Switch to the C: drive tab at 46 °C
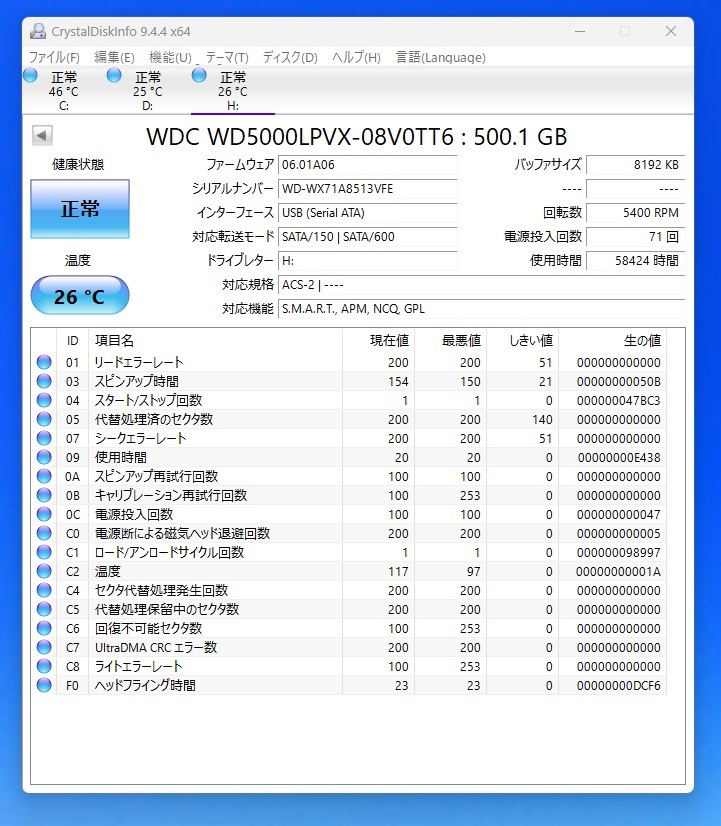 tap(64, 91)
